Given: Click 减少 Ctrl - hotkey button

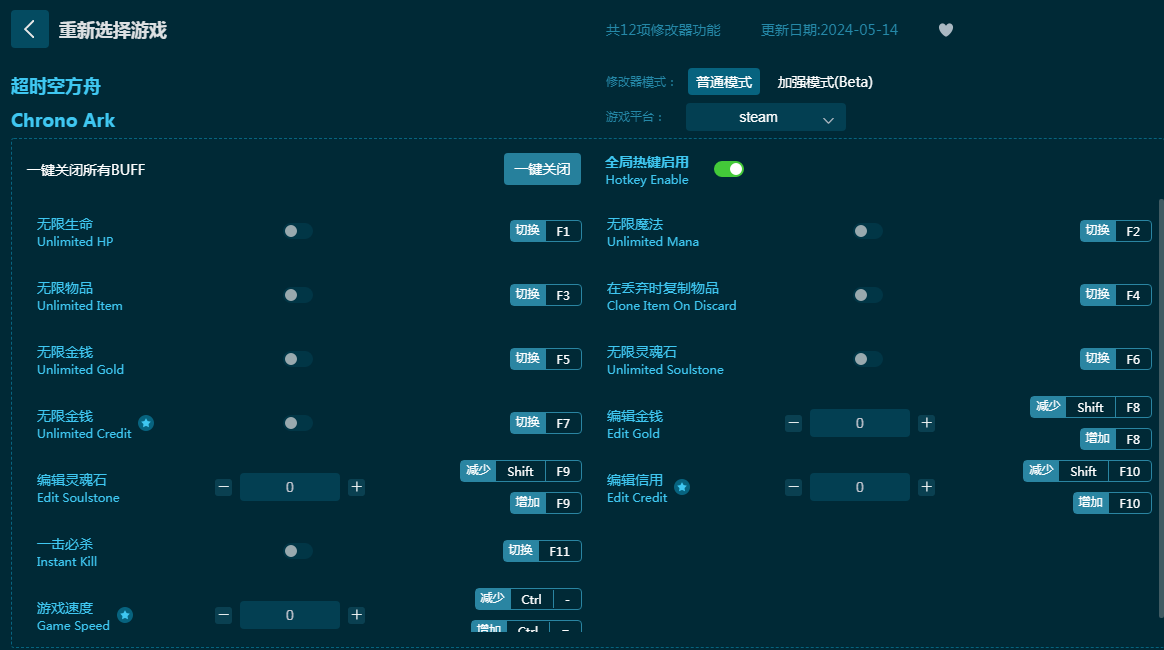Looking at the screenshot, I should click(528, 600).
